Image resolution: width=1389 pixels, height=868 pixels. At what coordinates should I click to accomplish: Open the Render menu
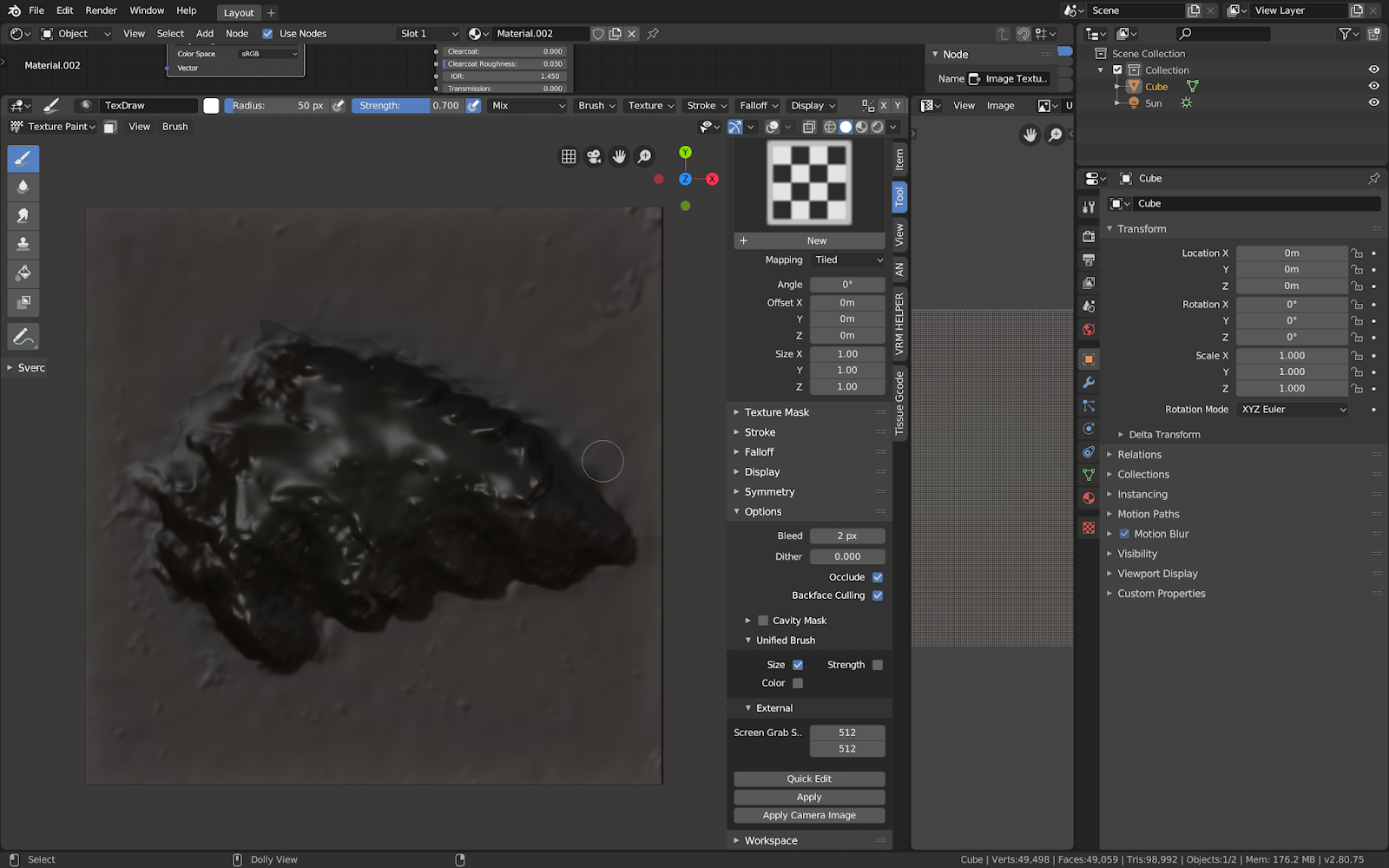click(x=101, y=10)
